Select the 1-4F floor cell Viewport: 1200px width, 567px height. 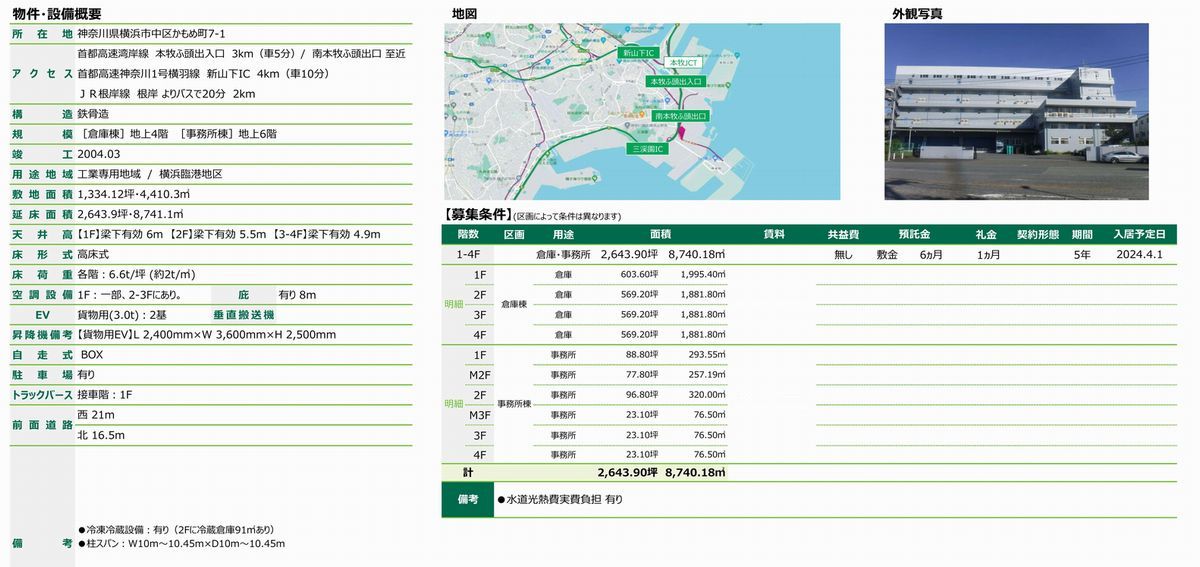click(468, 255)
